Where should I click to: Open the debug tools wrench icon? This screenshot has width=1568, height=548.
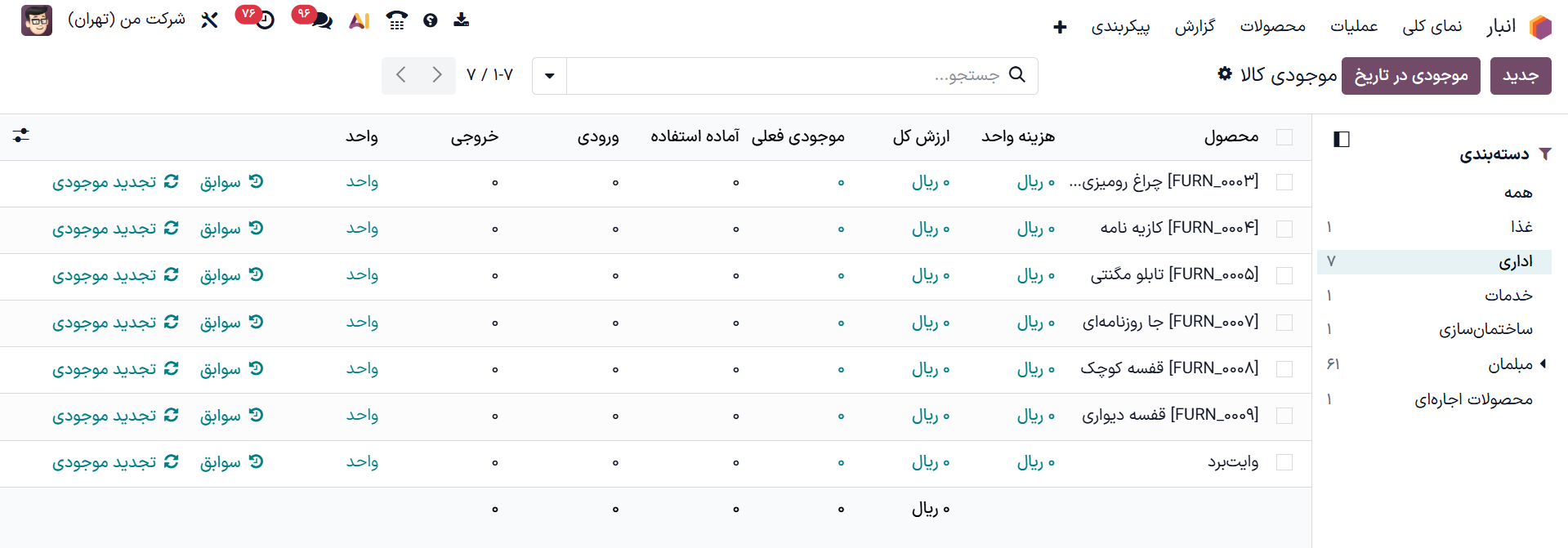pos(210,20)
